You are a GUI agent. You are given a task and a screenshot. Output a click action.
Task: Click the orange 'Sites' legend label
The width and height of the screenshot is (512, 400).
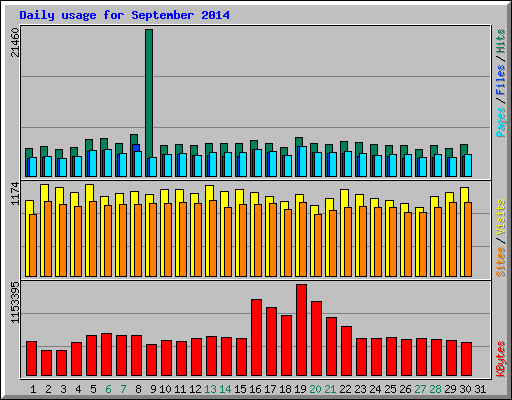501,262
